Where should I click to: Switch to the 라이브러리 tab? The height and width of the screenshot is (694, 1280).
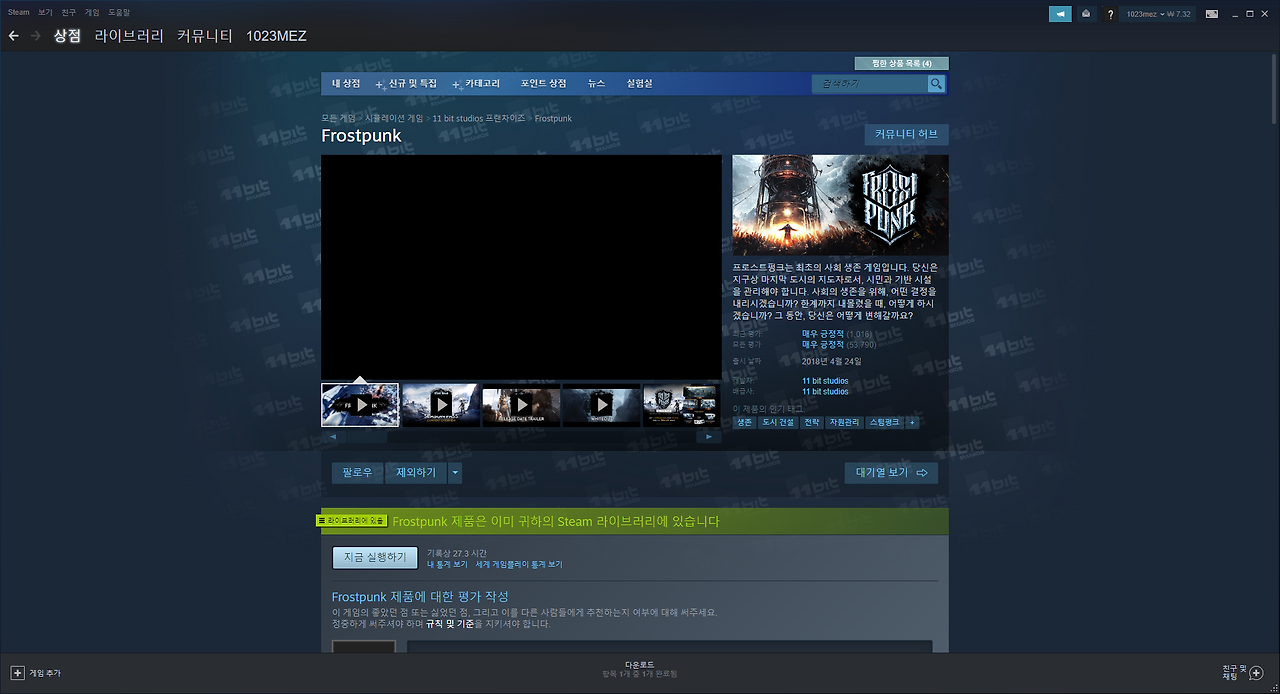(x=129, y=36)
